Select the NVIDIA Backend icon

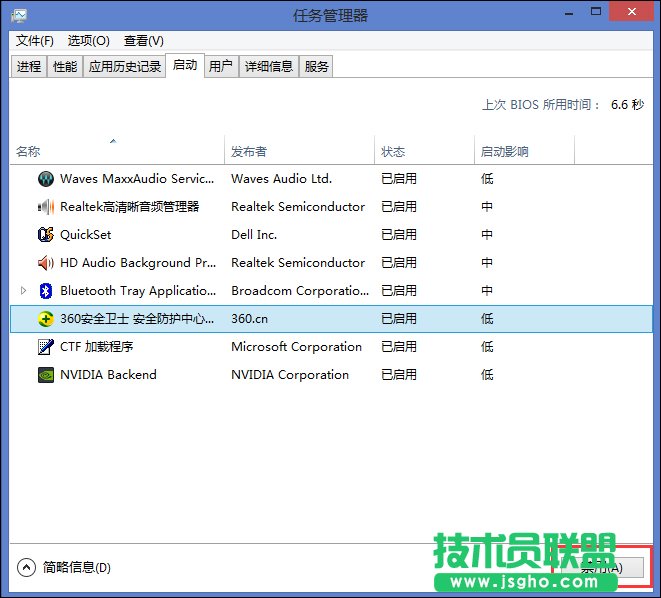coord(45,375)
